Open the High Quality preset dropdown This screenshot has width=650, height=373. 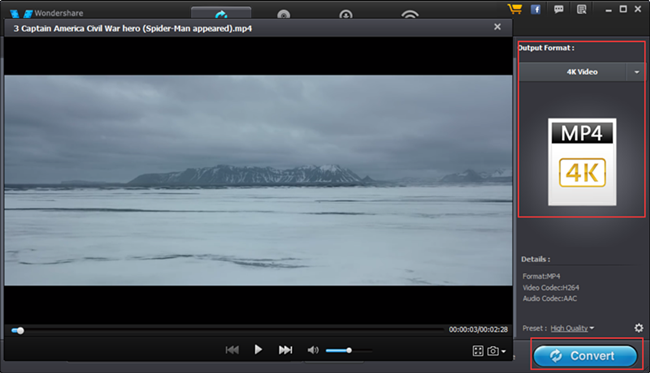coord(572,328)
